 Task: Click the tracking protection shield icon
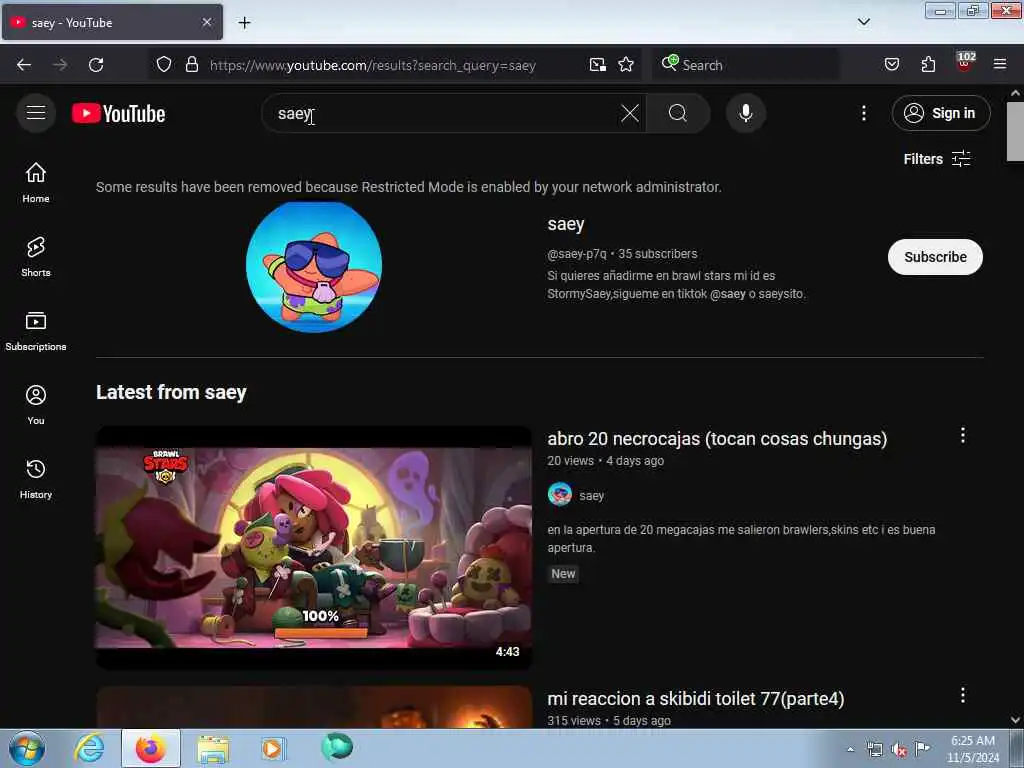tap(164, 64)
